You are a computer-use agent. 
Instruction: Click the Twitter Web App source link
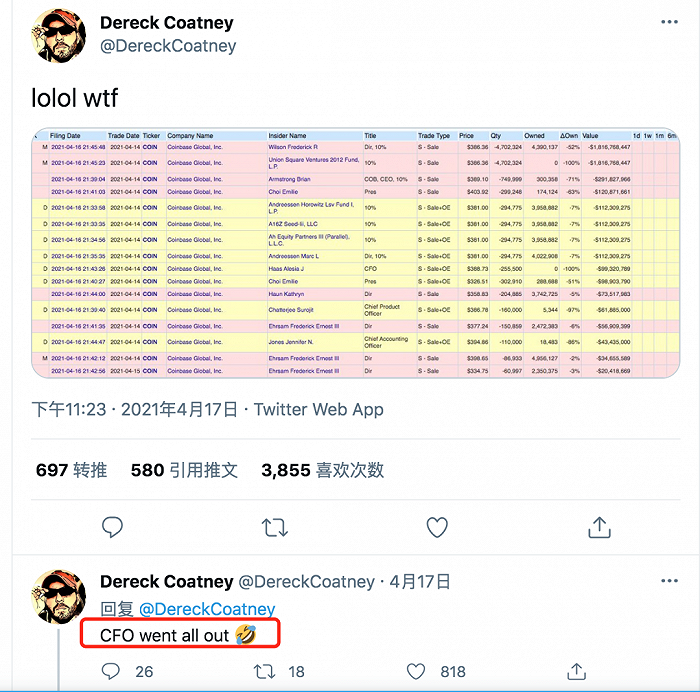coord(318,409)
